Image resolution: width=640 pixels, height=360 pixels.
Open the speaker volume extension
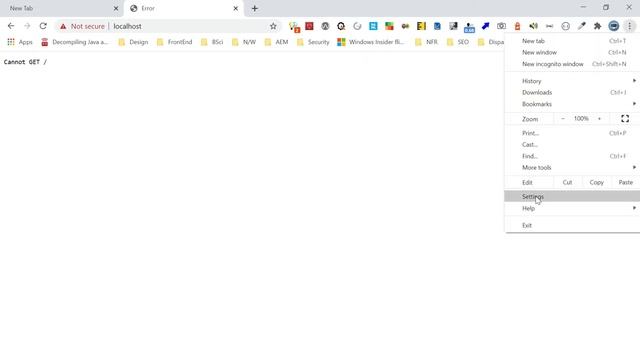coord(533,26)
